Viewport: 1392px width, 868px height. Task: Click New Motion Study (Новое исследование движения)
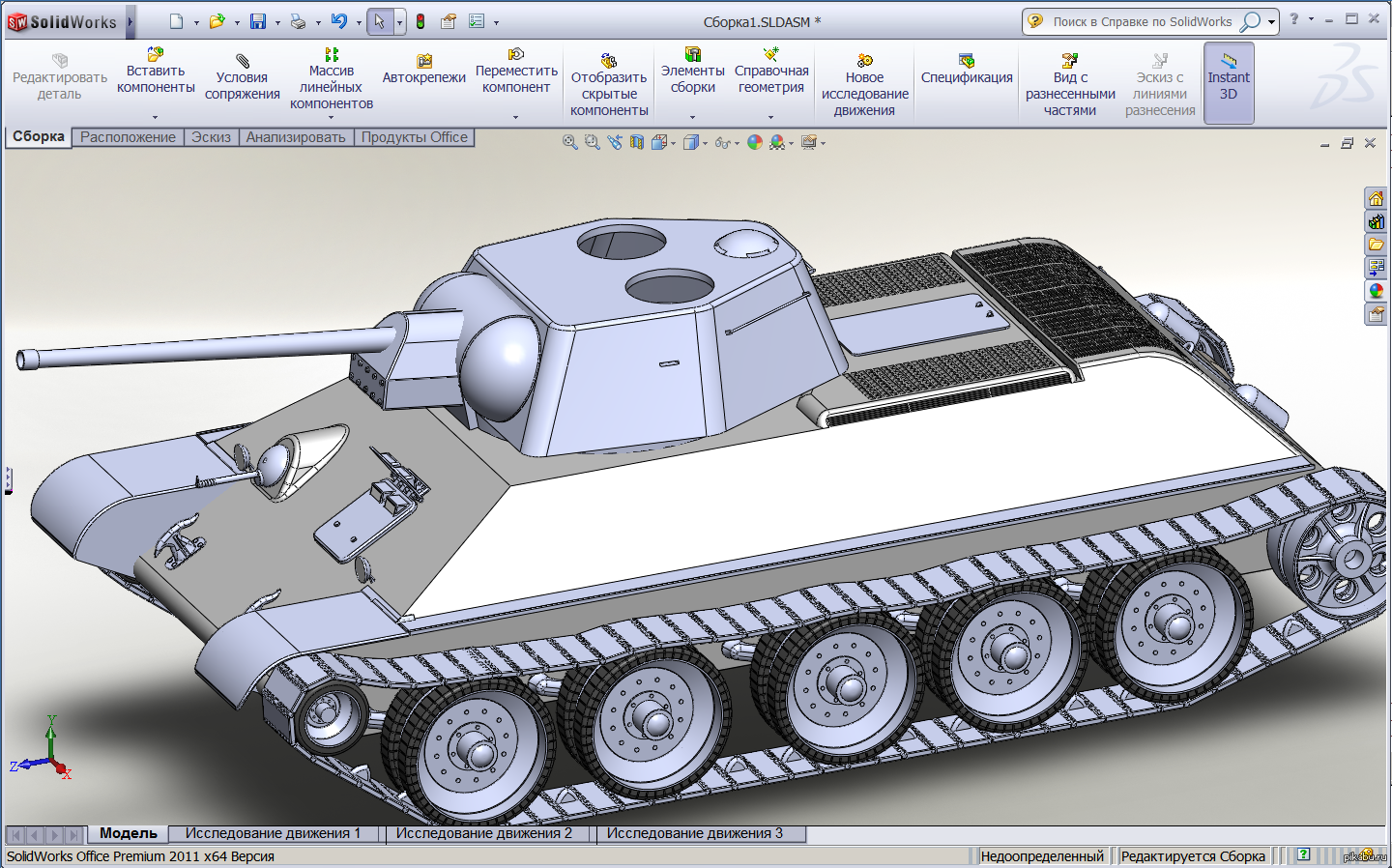click(x=864, y=85)
